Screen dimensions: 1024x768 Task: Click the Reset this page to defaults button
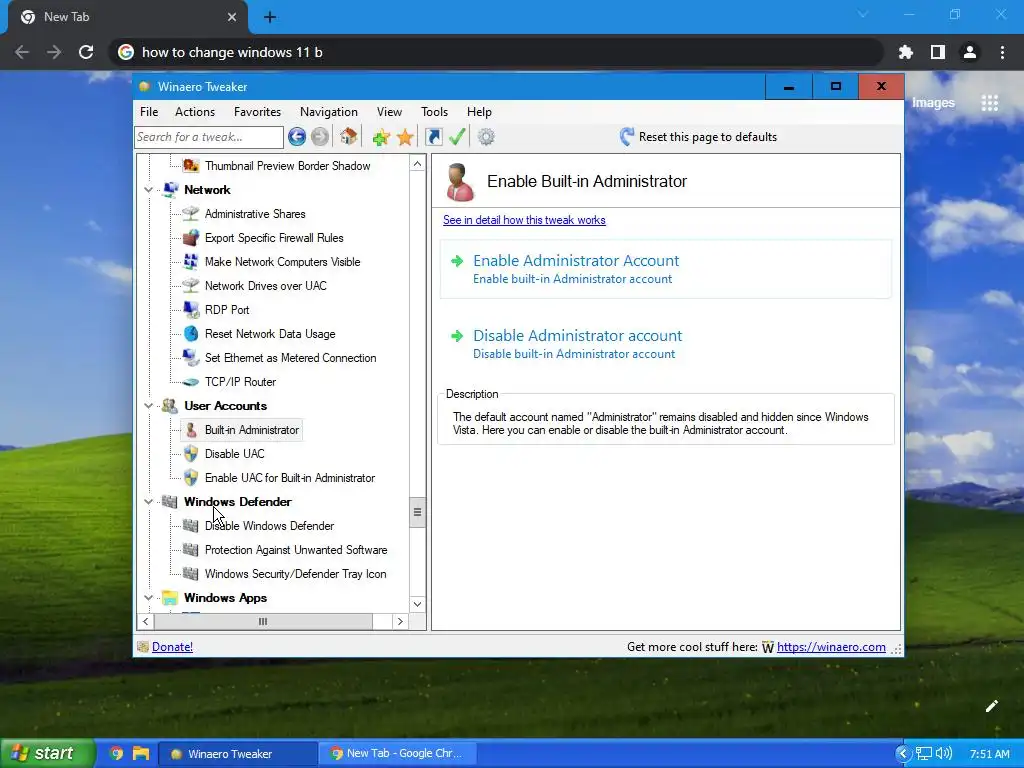[698, 136]
